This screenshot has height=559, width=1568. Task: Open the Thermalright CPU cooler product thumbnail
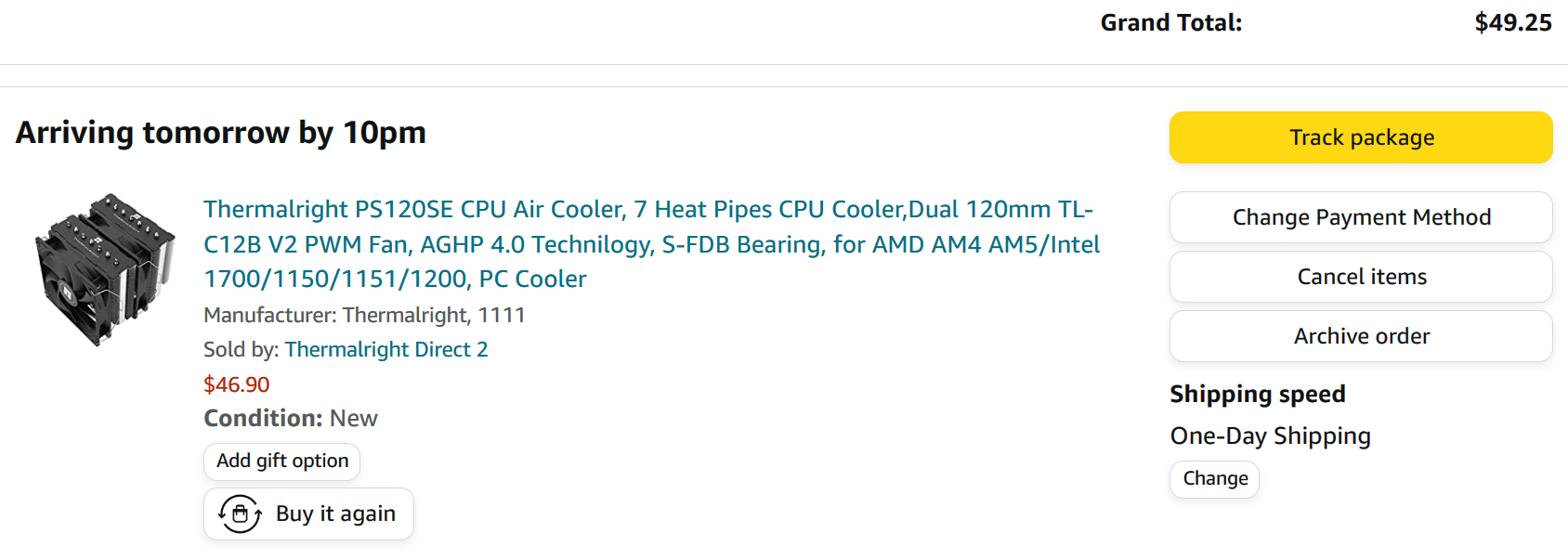point(105,270)
